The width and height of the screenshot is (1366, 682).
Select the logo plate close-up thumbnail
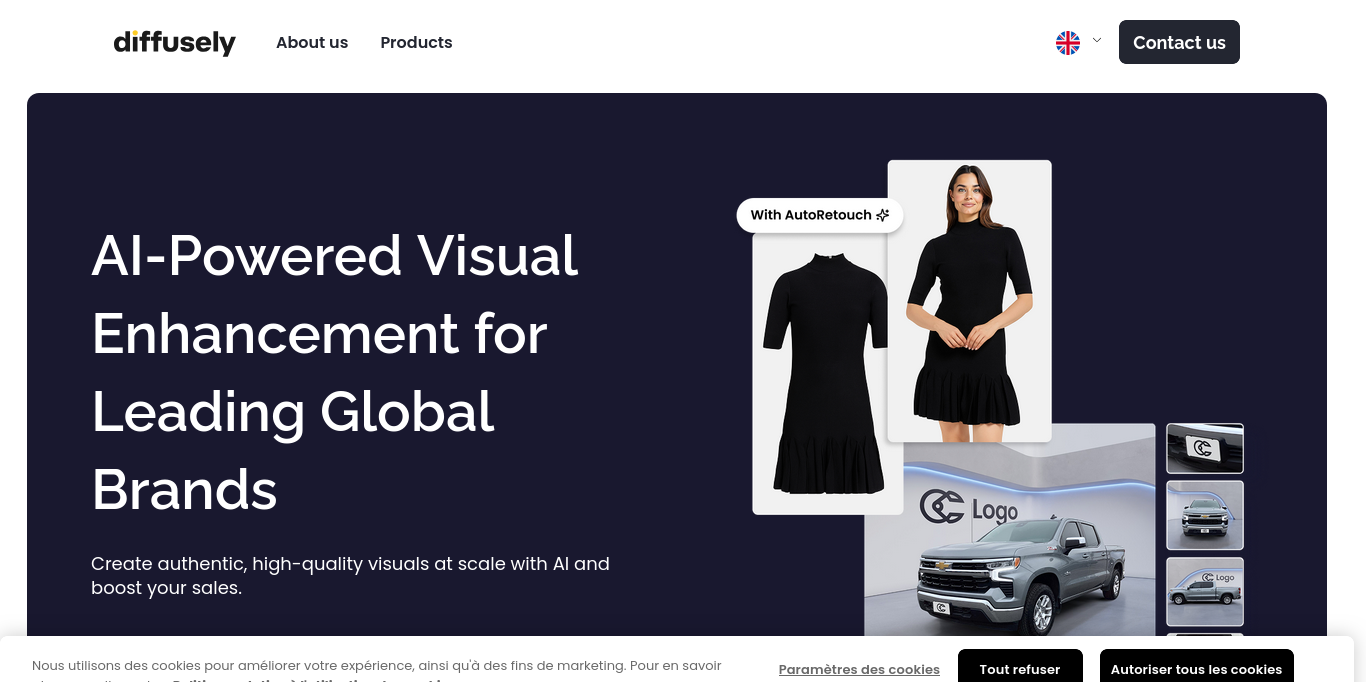(1205, 448)
